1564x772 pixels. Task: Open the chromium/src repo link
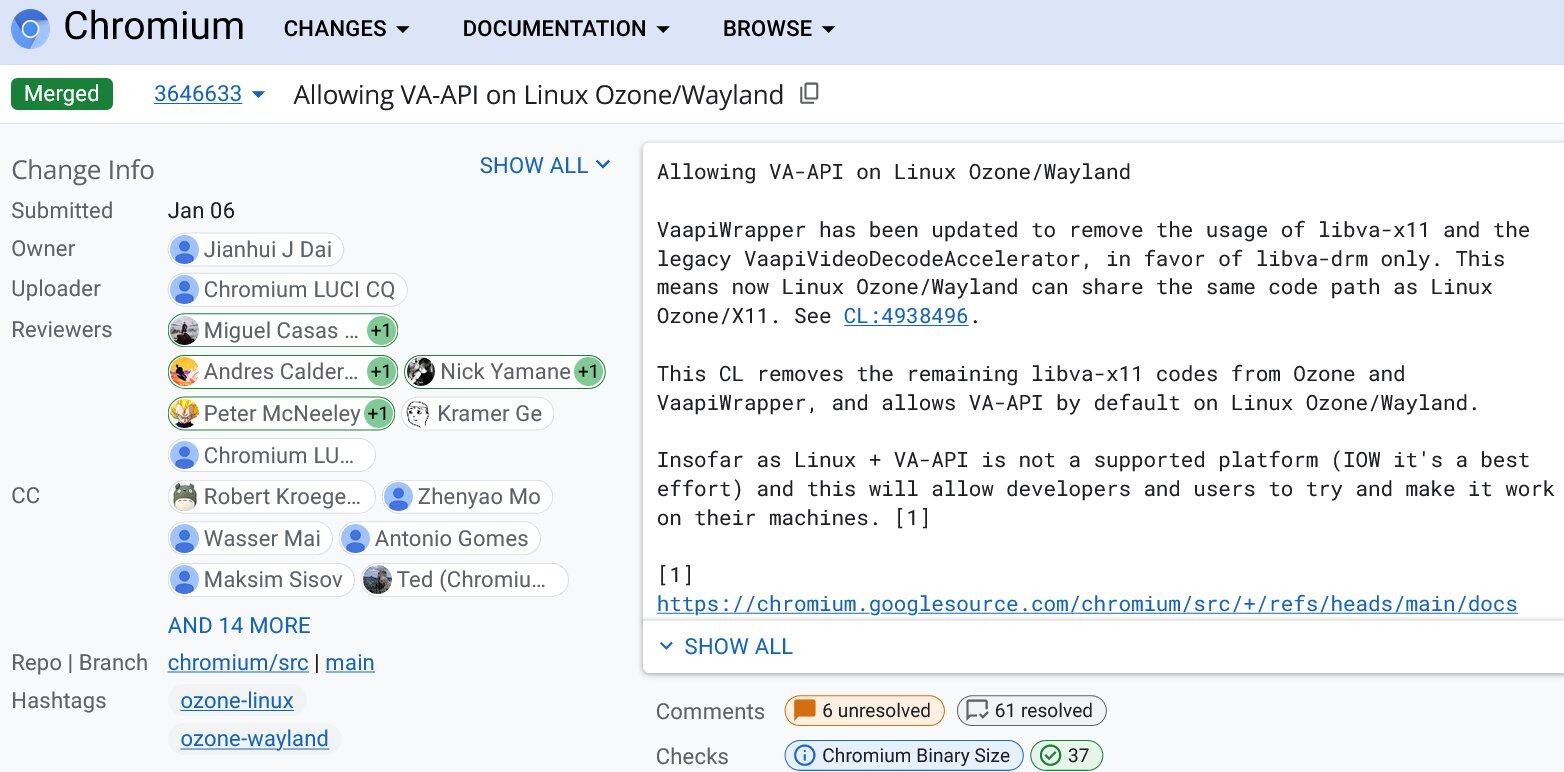(238, 662)
